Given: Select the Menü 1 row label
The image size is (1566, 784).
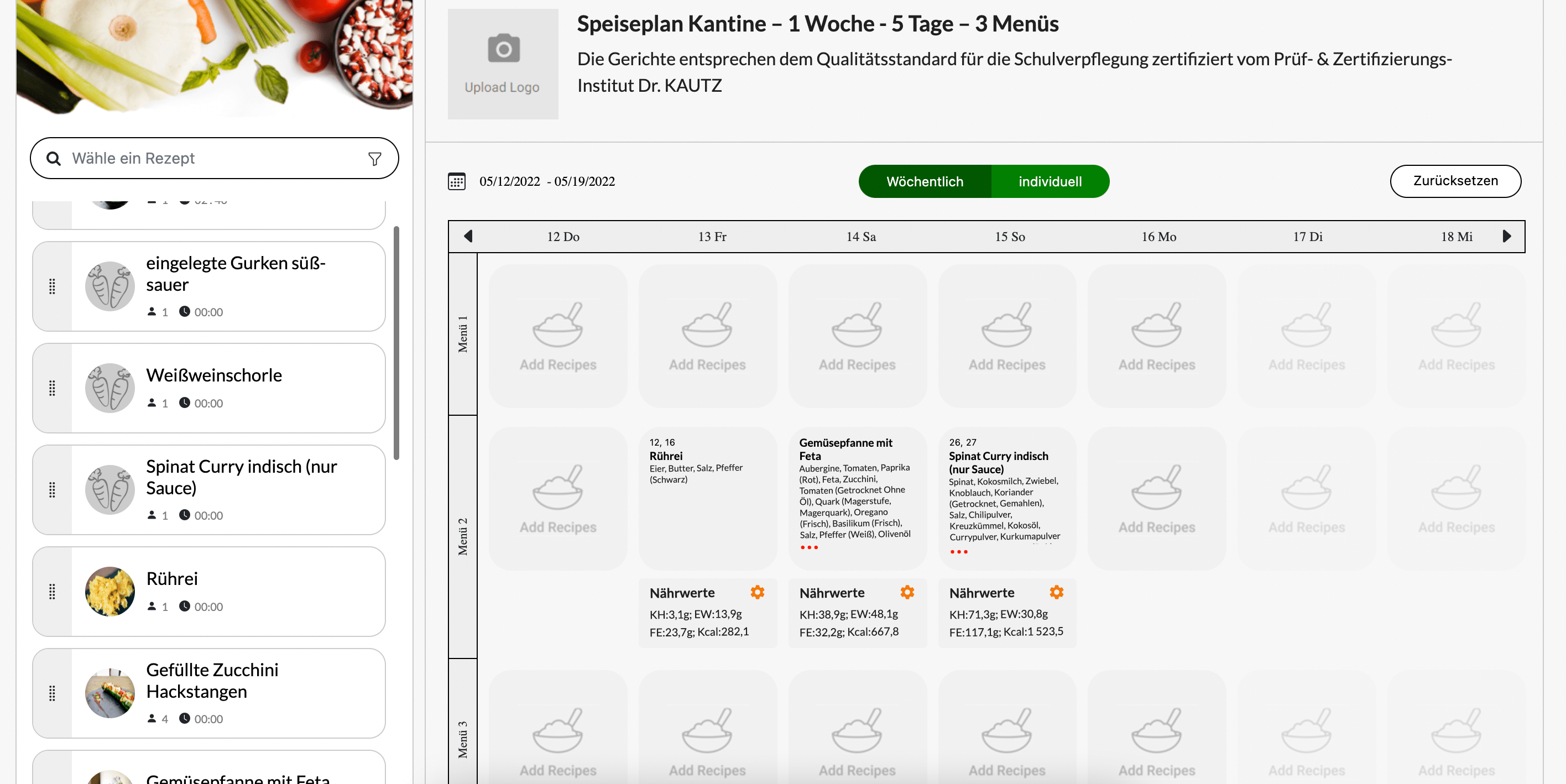Looking at the screenshot, I should 463,334.
